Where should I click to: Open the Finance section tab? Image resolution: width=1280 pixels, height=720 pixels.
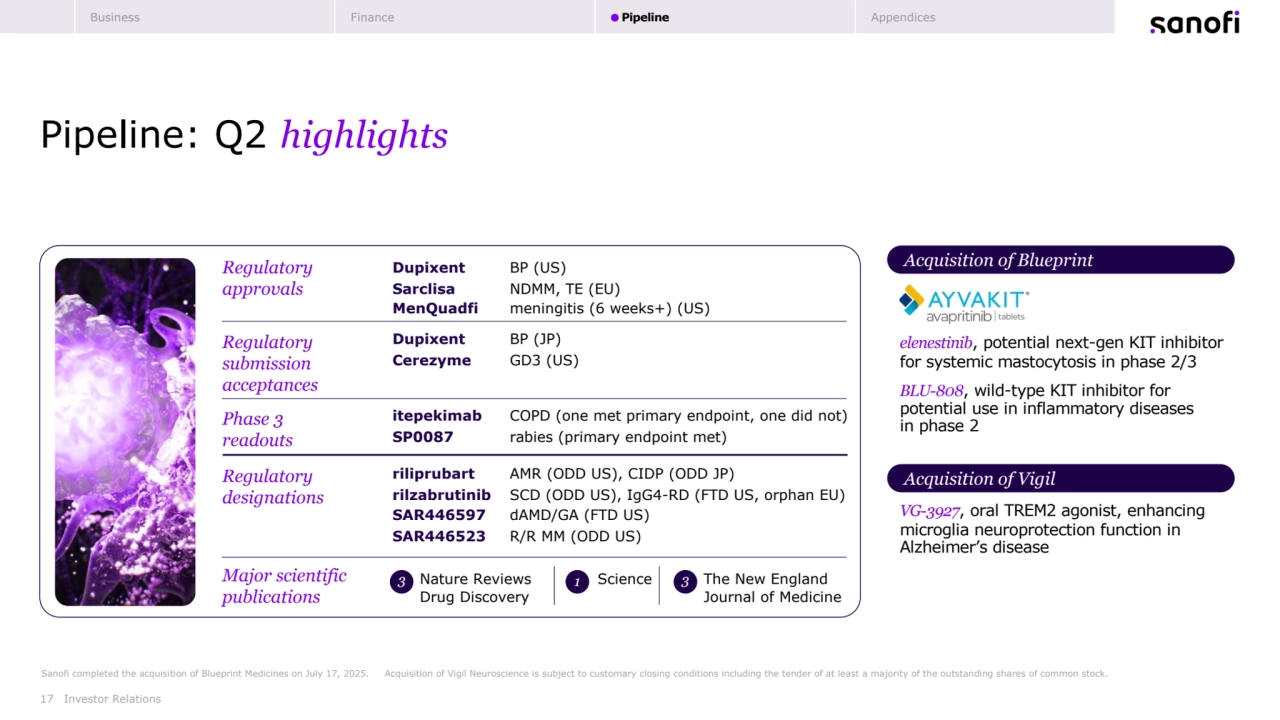pos(465,17)
